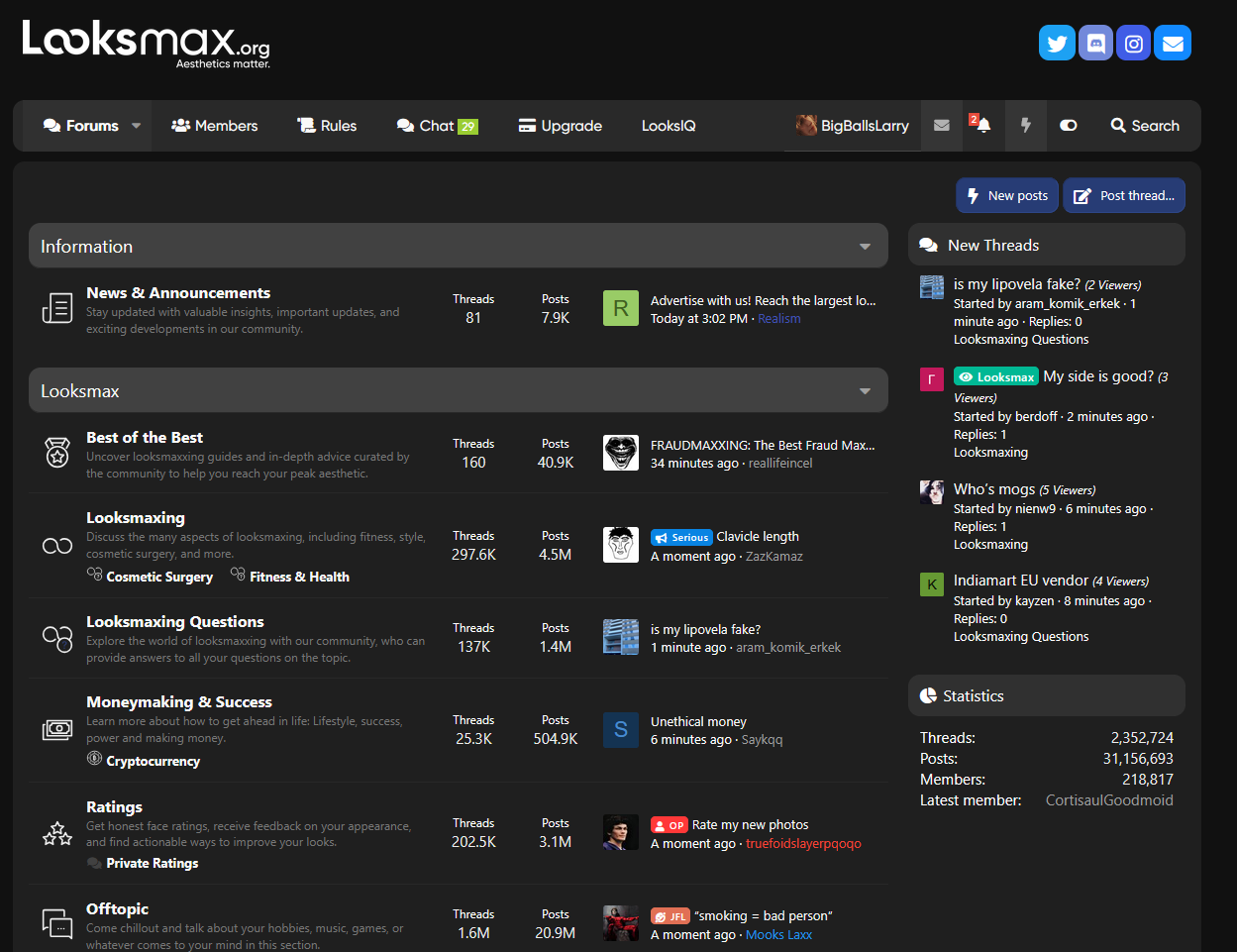The width and height of the screenshot is (1237, 952).
Task: Collapse the Information category
Action: [865, 247]
